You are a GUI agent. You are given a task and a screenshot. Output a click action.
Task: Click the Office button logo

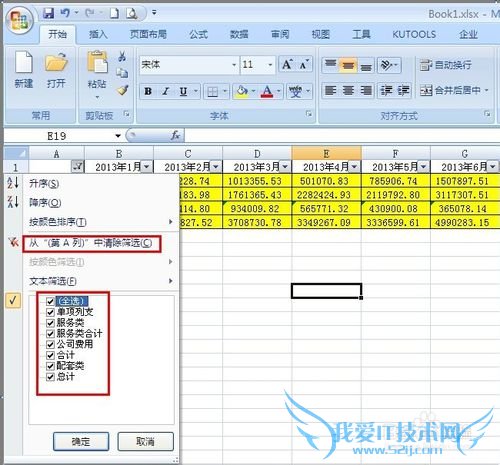(x=19, y=21)
